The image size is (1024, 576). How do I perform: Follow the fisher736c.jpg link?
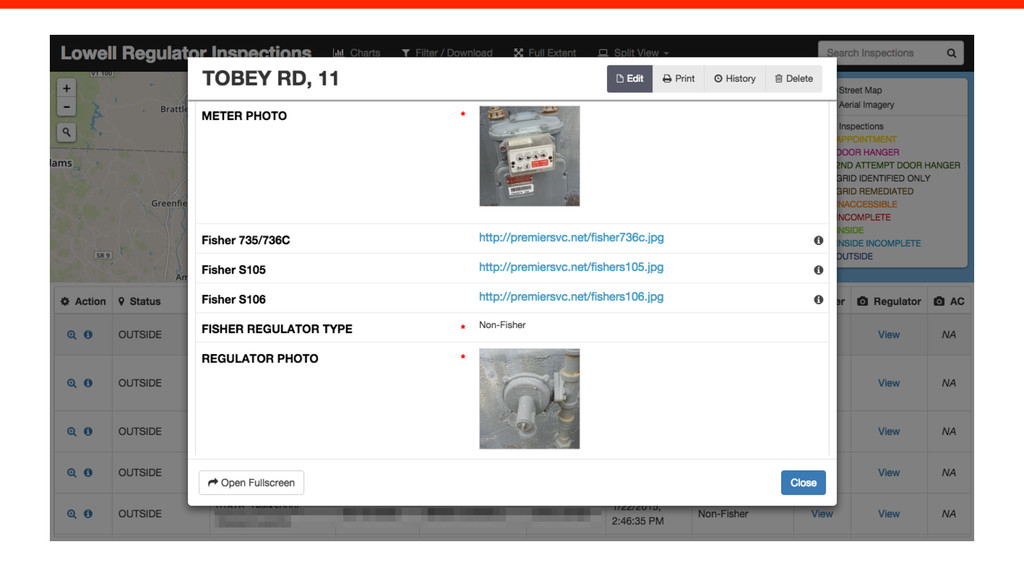click(571, 238)
